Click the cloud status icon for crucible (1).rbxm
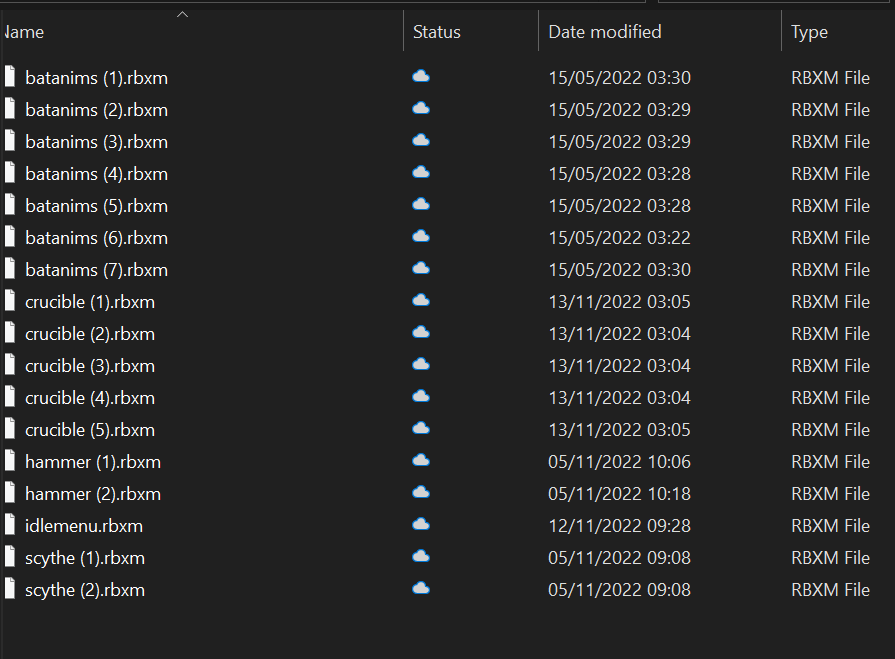This screenshot has height=659, width=895. 421,300
